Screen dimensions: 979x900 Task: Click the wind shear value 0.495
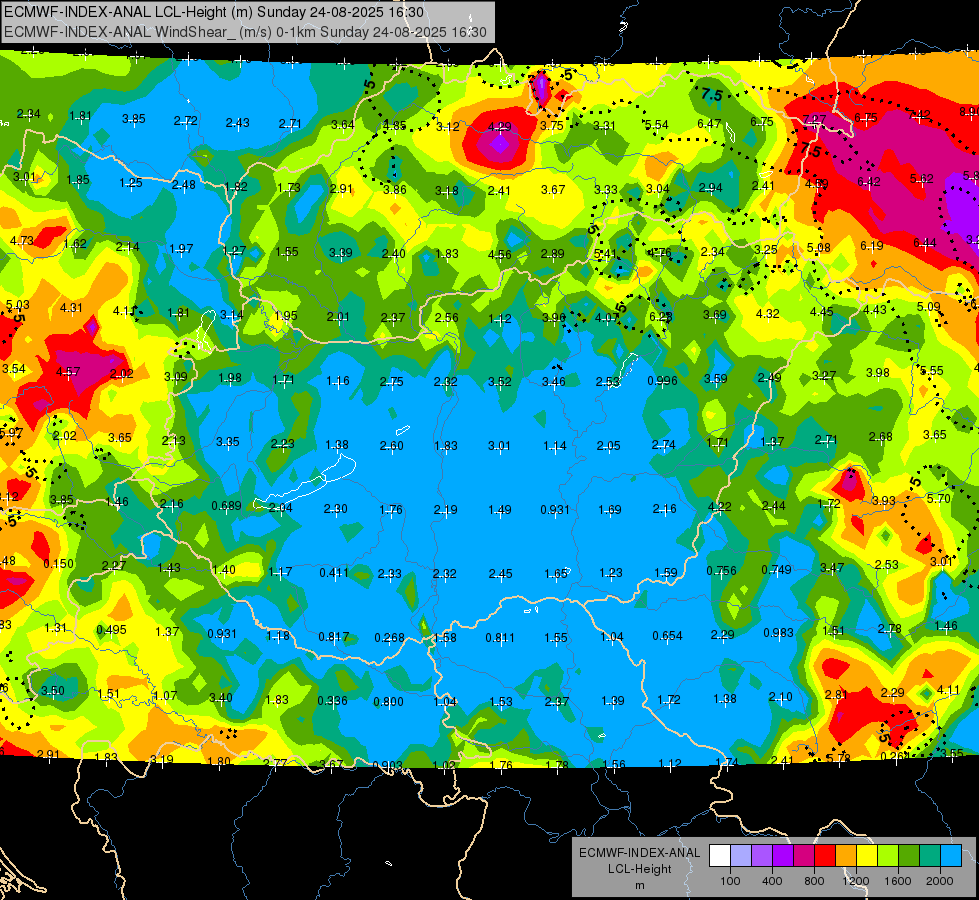pos(111,630)
